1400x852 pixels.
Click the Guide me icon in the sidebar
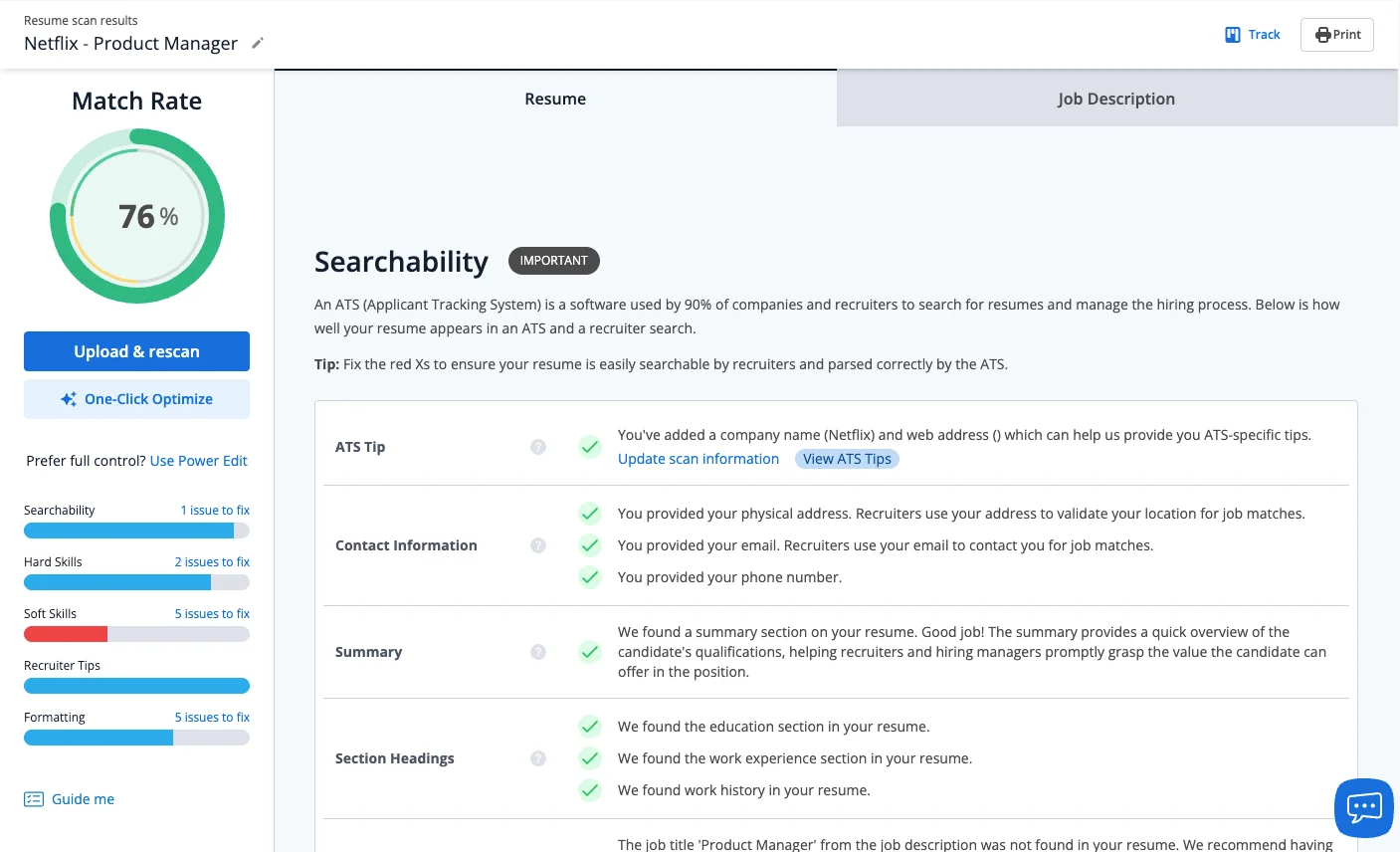(x=35, y=798)
